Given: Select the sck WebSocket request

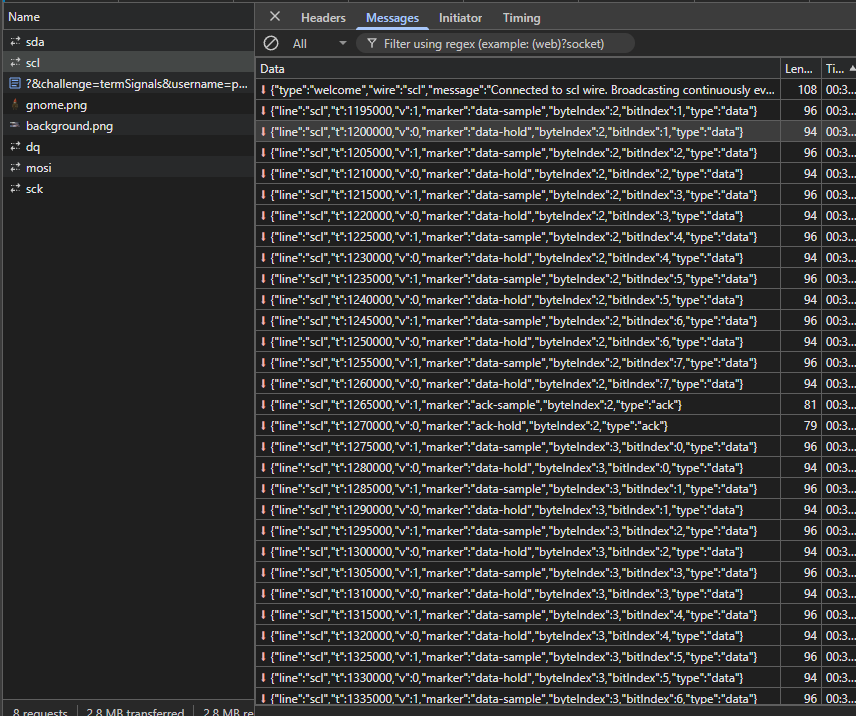Looking at the screenshot, I should [129, 189].
